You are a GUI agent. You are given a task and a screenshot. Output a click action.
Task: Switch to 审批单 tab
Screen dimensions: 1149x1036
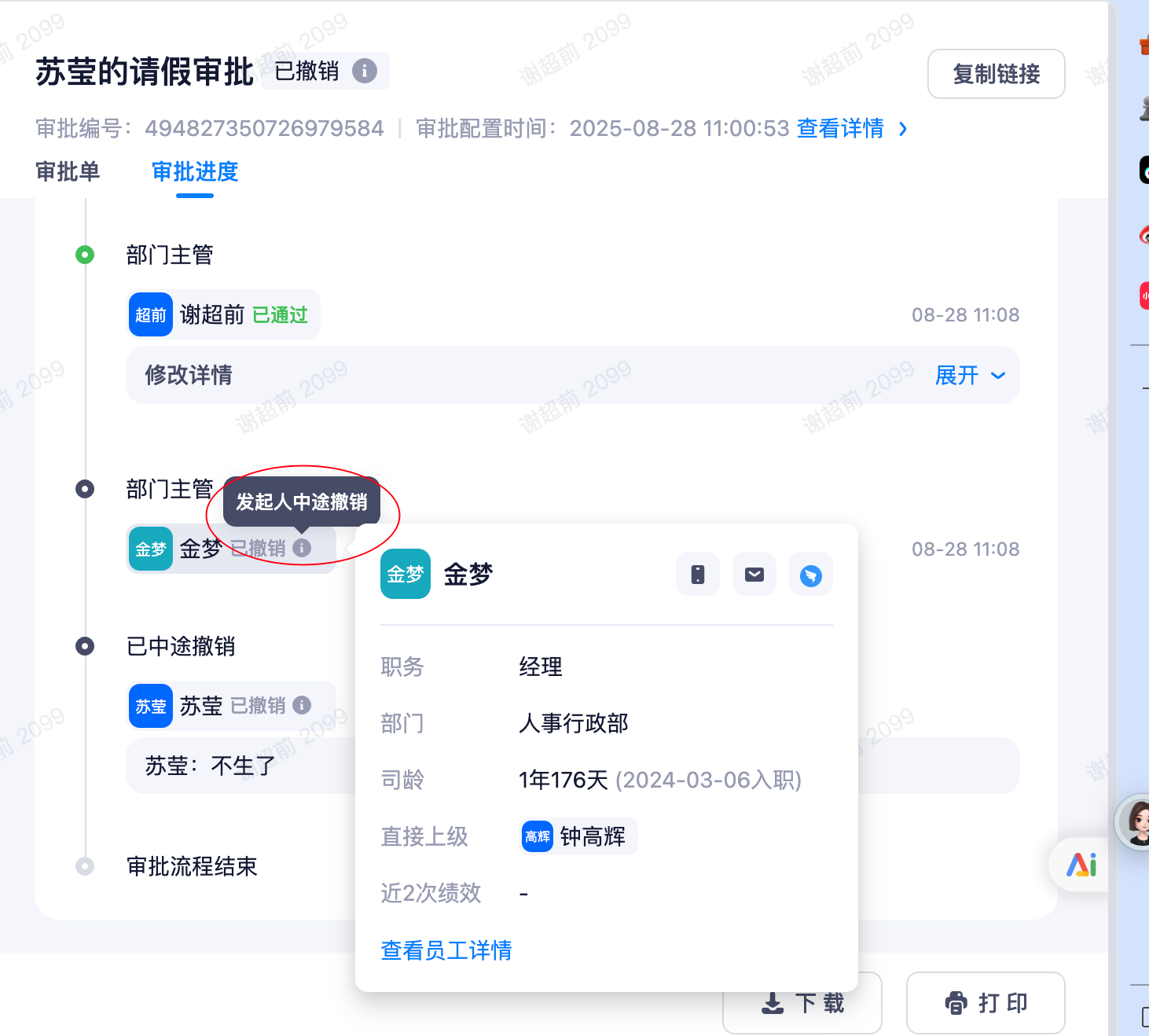click(x=68, y=171)
